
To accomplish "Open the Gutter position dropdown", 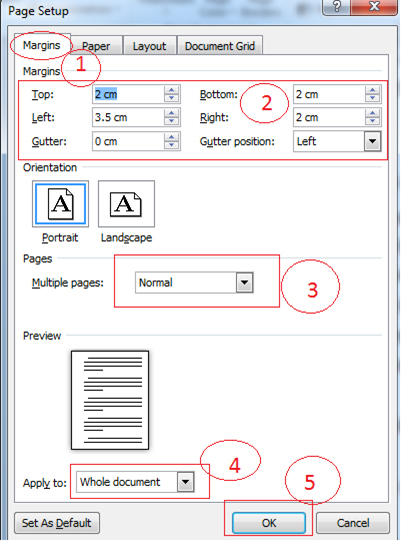I will (373, 141).
